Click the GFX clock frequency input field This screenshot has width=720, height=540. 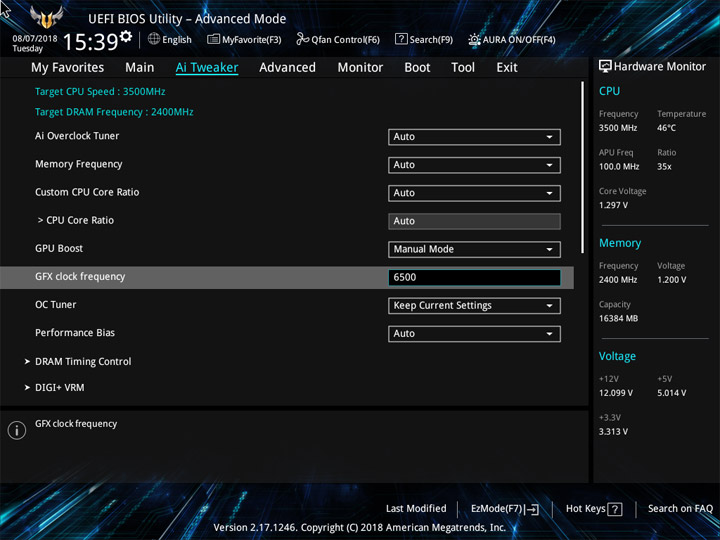pyautogui.click(x=474, y=277)
